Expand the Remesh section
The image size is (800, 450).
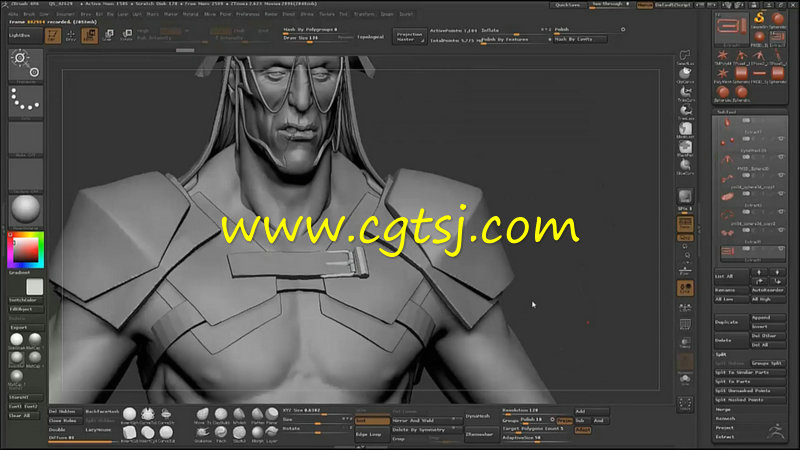tap(725, 418)
